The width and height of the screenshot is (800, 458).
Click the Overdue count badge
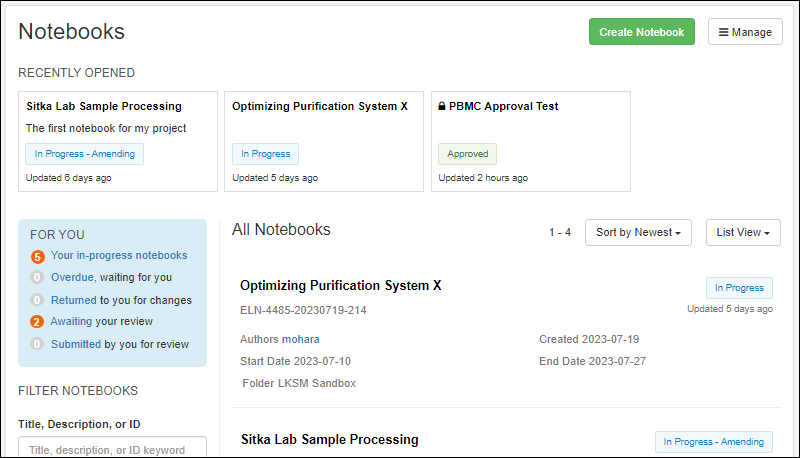pos(38,278)
